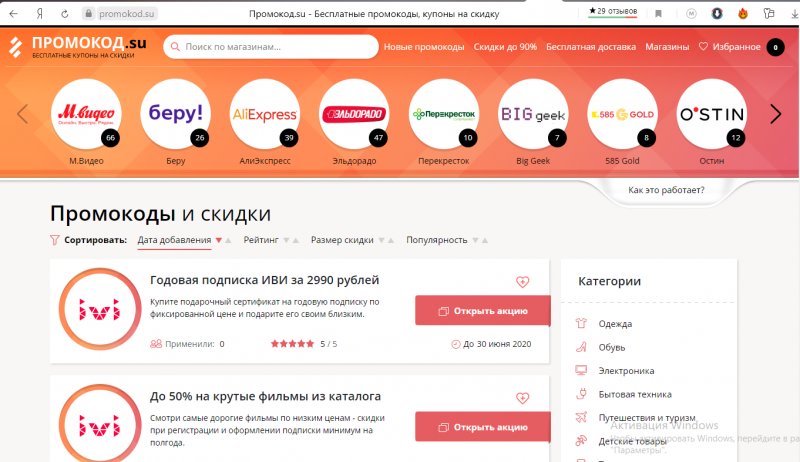The width and height of the screenshot is (800, 462).
Task: Sort Рейтинг ascending arrow
Action: [x=295, y=240]
